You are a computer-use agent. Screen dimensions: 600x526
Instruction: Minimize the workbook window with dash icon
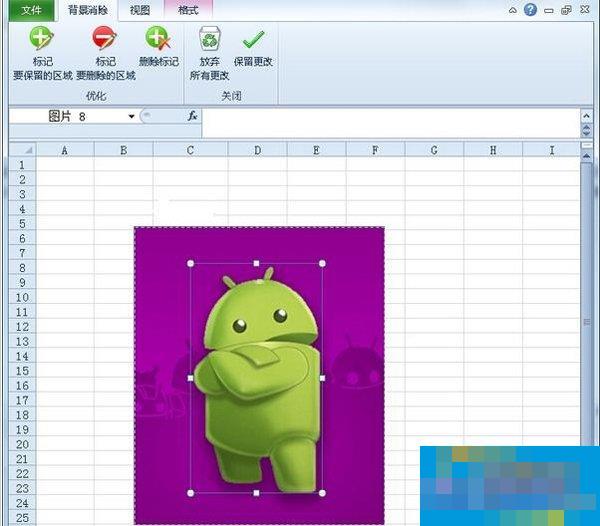click(548, 11)
